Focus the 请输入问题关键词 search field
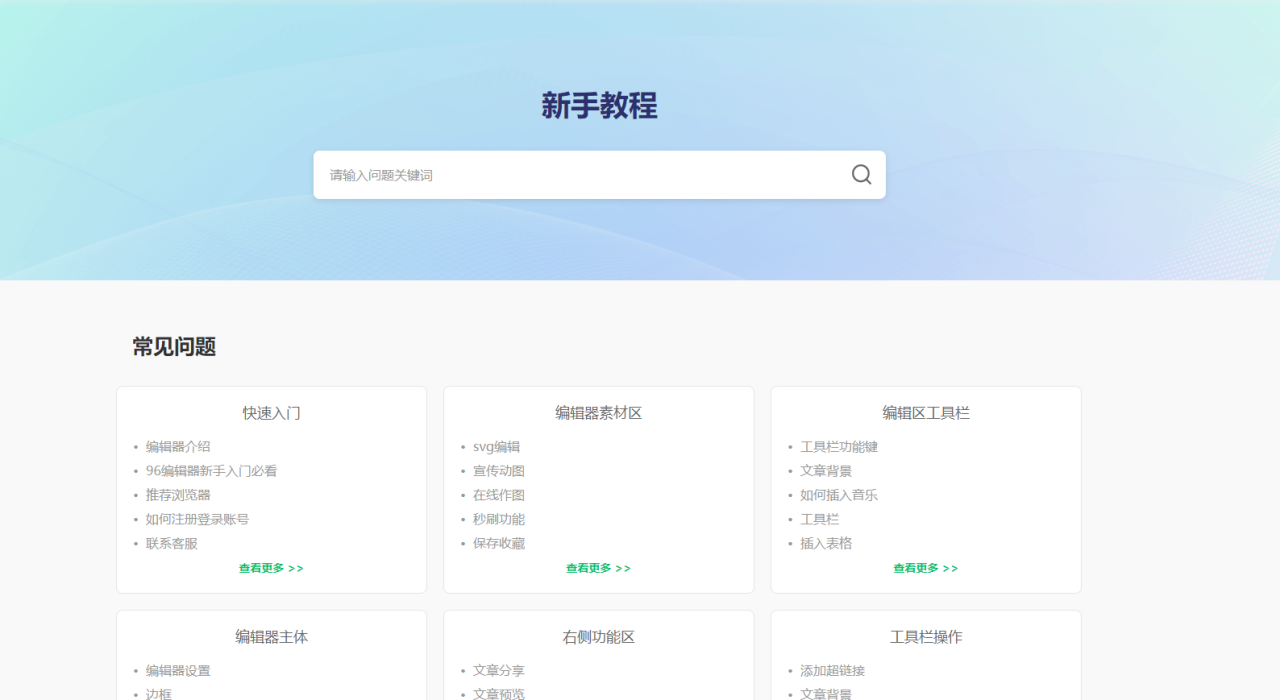 tap(580, 175)
